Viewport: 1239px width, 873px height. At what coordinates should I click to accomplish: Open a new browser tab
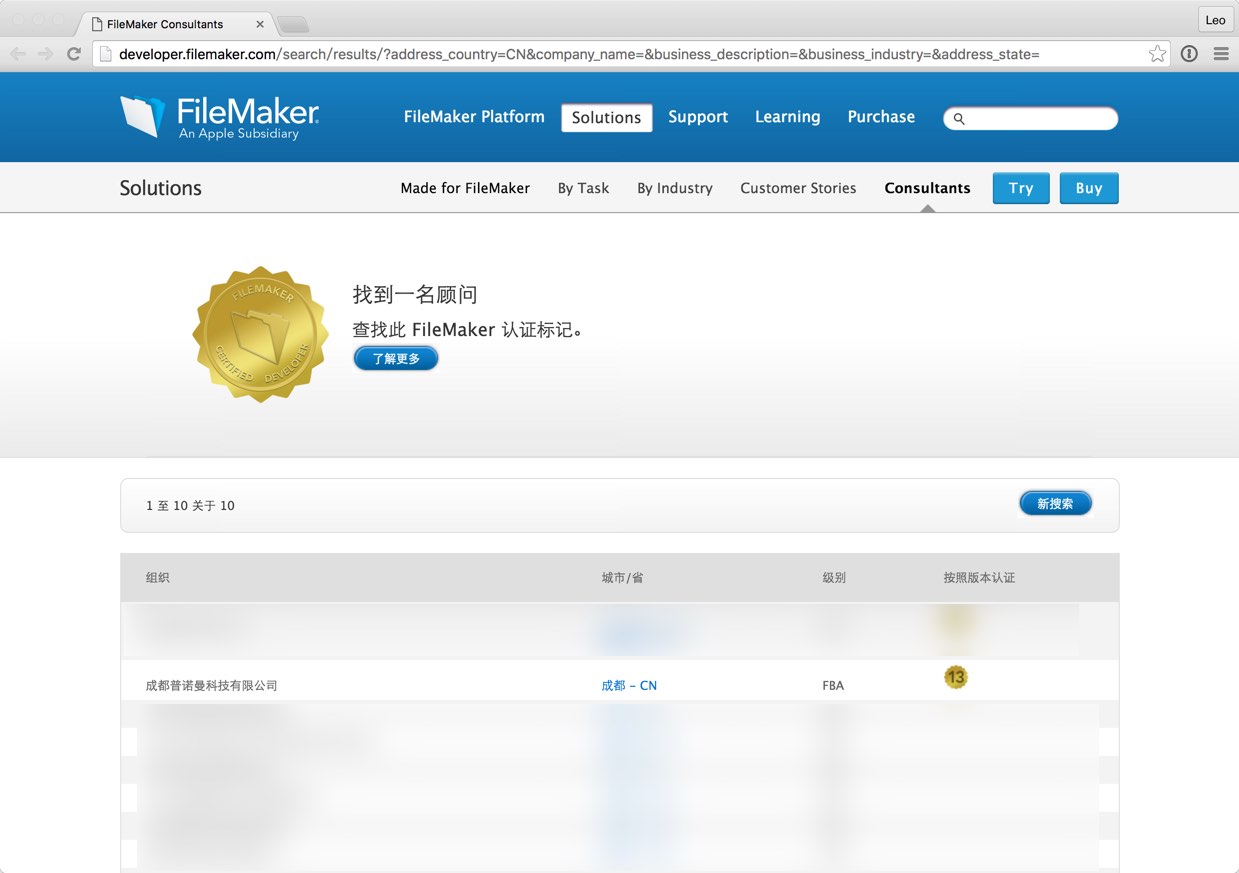coord(293,24)
